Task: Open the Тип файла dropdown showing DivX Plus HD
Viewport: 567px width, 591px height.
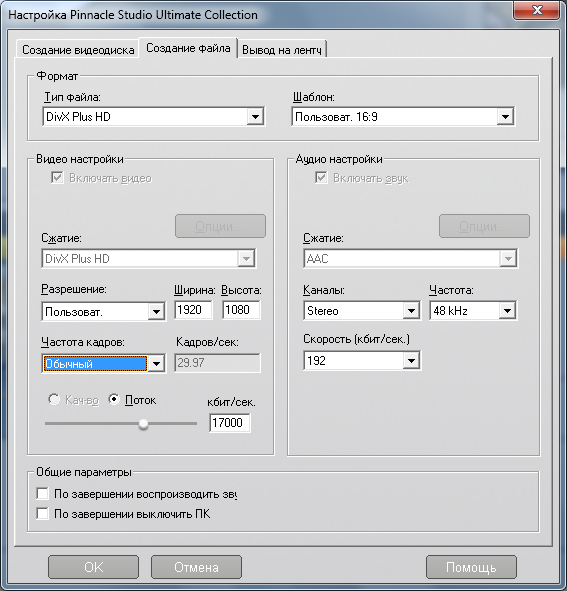Action: coord(153,116)
